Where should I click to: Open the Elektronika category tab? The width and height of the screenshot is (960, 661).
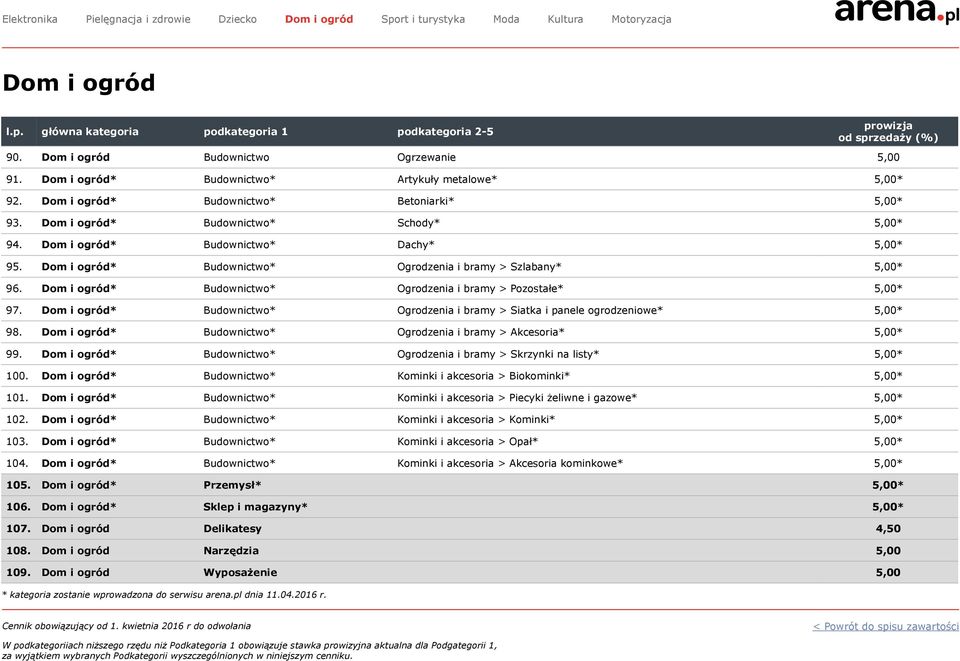29,19
